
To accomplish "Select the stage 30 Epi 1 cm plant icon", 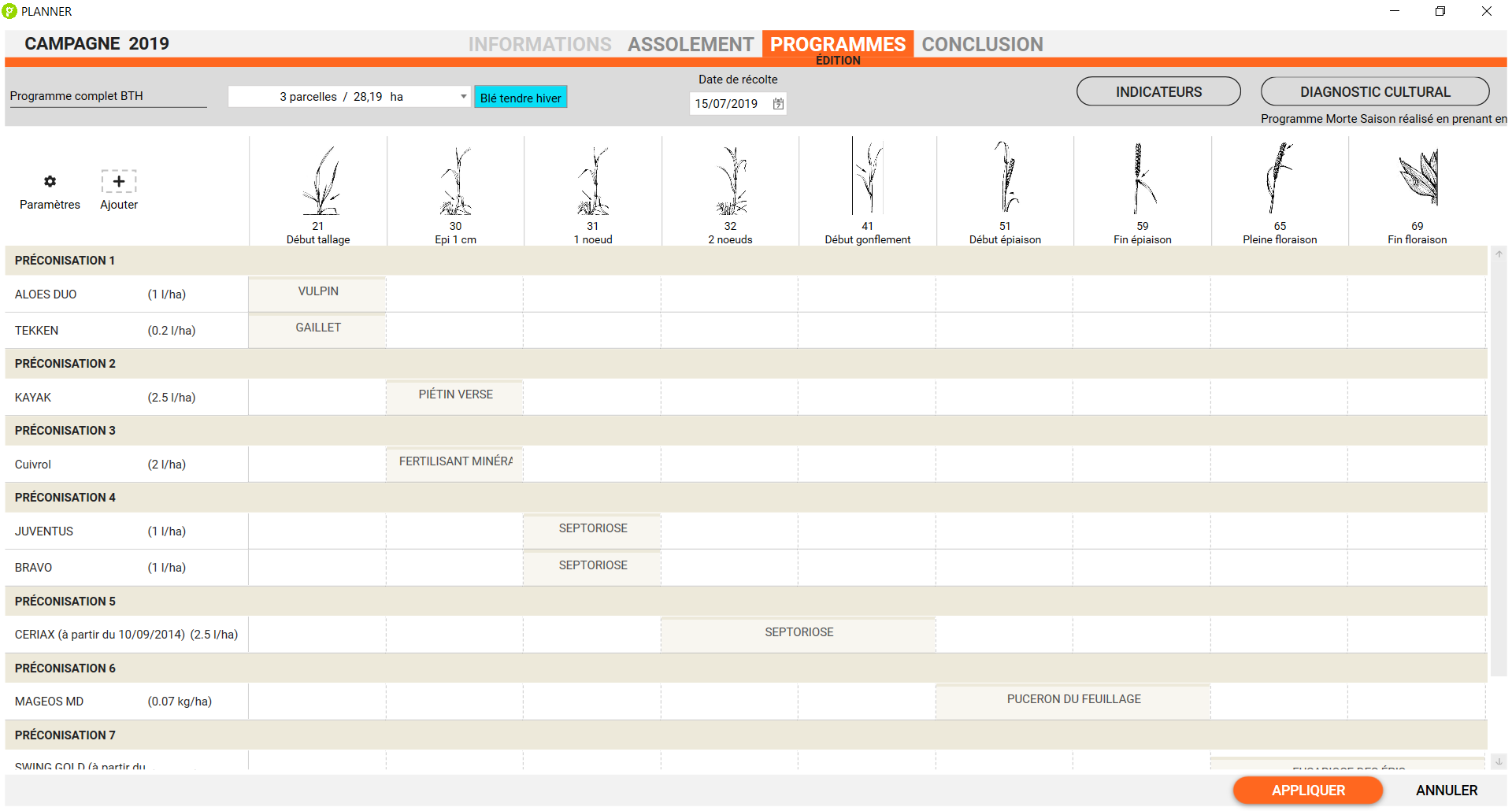I will coord(456,180).
